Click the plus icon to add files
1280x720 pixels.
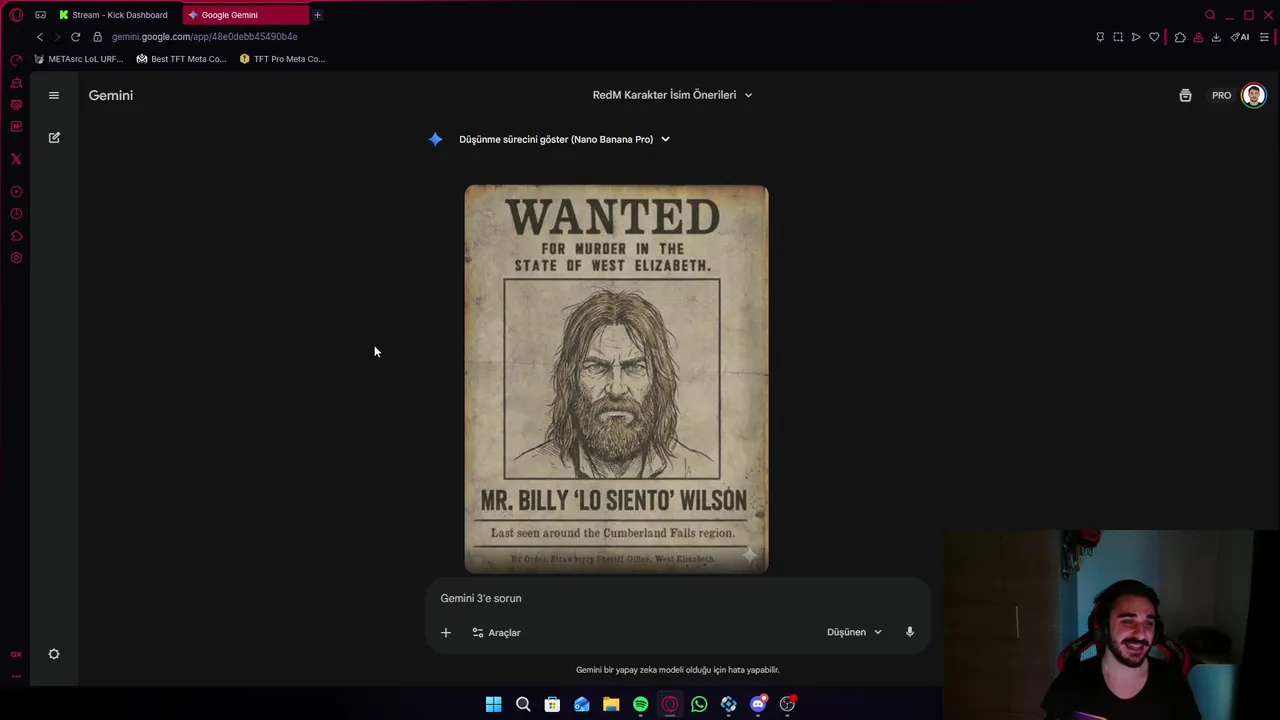point(446,632)
